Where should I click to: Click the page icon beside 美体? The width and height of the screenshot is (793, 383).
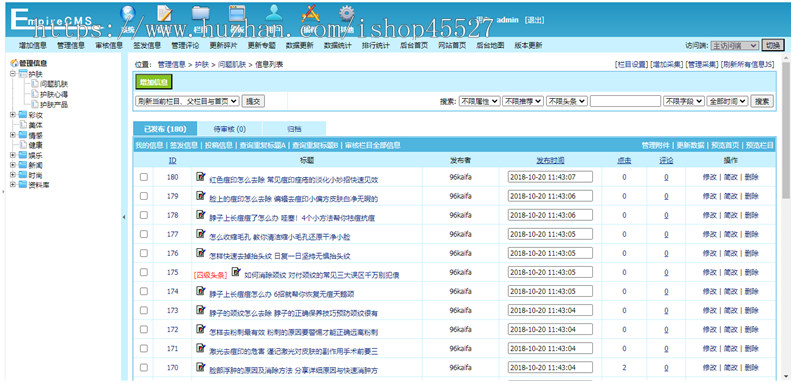coord(23,124)
